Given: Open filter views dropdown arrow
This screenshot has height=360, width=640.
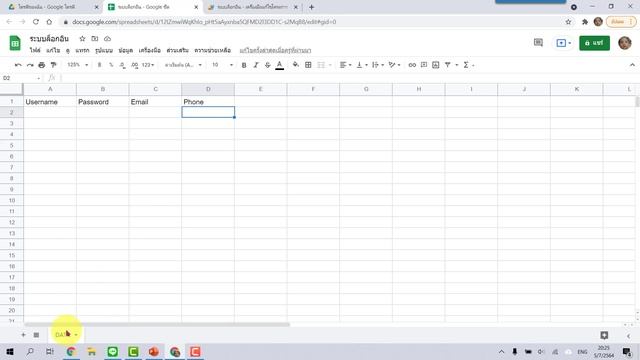Looking at the screenshot, I should coord(457,65).
